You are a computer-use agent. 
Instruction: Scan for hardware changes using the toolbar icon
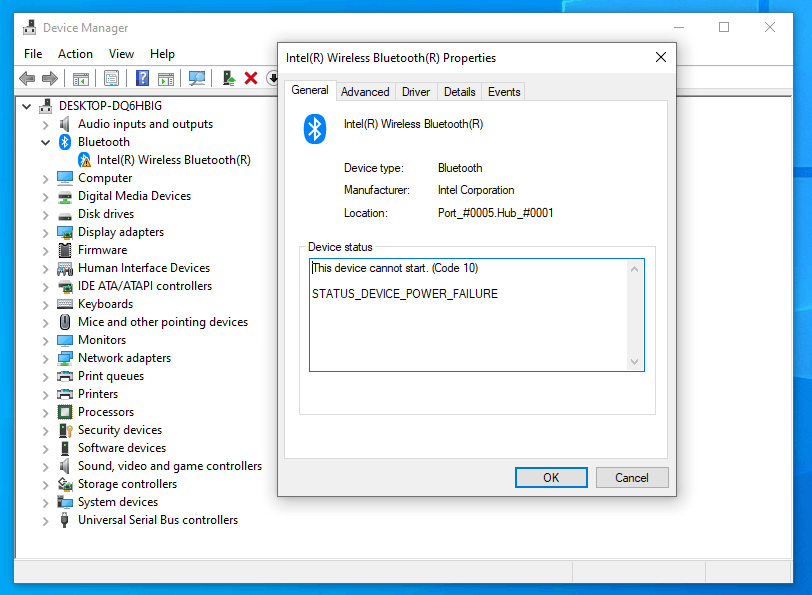[x=197, y=78]
